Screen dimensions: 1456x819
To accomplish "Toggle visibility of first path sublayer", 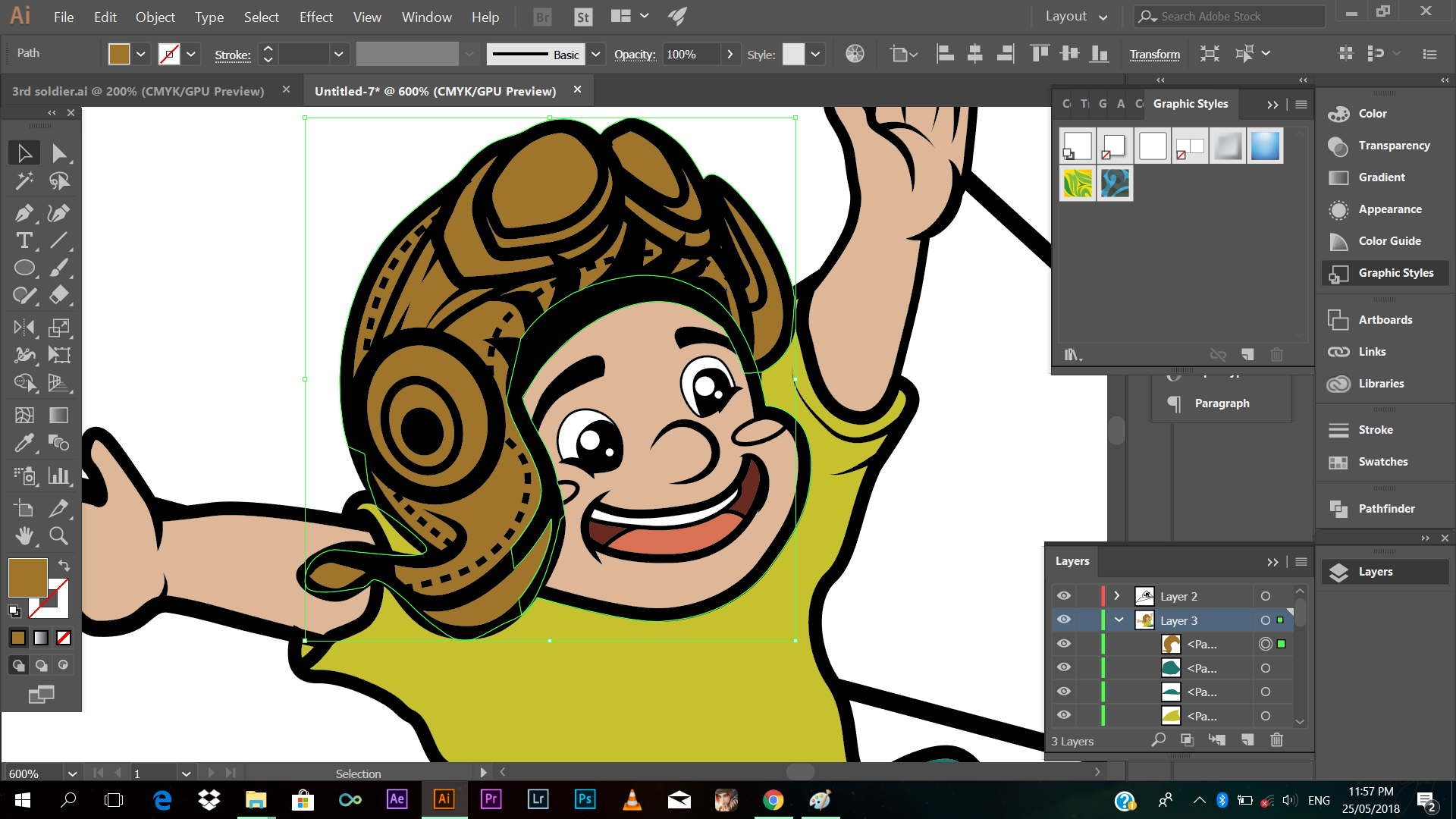I will (1064, 644).
